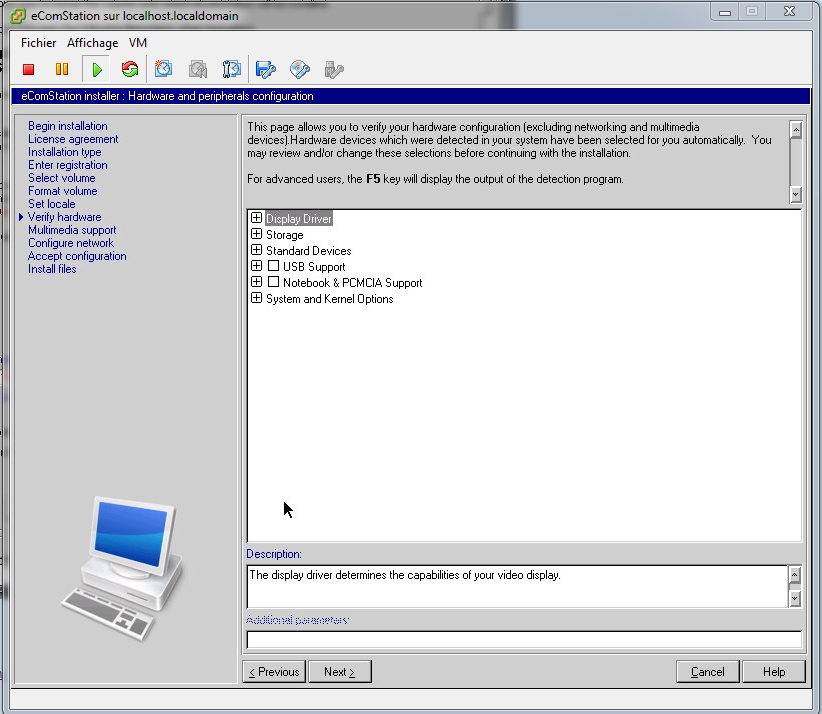Go back with the Previous button
Screen dimensions: 822x714
pyautogui.click(x=273, y=672)
